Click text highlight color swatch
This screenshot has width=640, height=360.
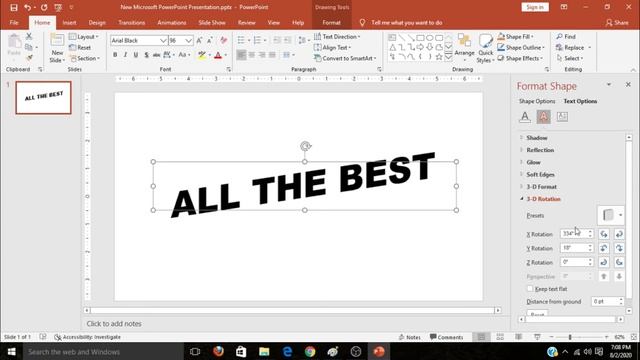202,55
